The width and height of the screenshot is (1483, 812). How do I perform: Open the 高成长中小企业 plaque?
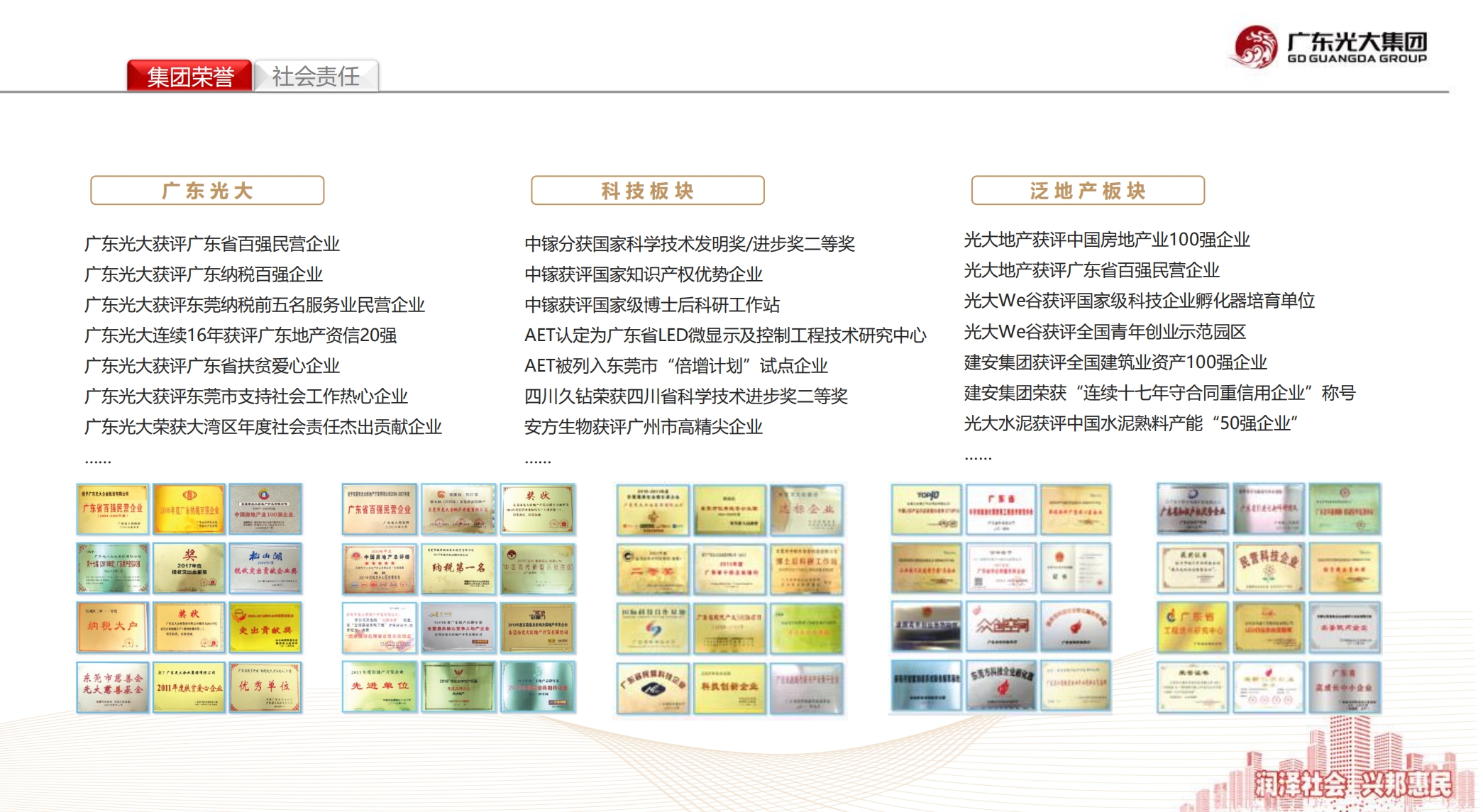pos(1345,686)
